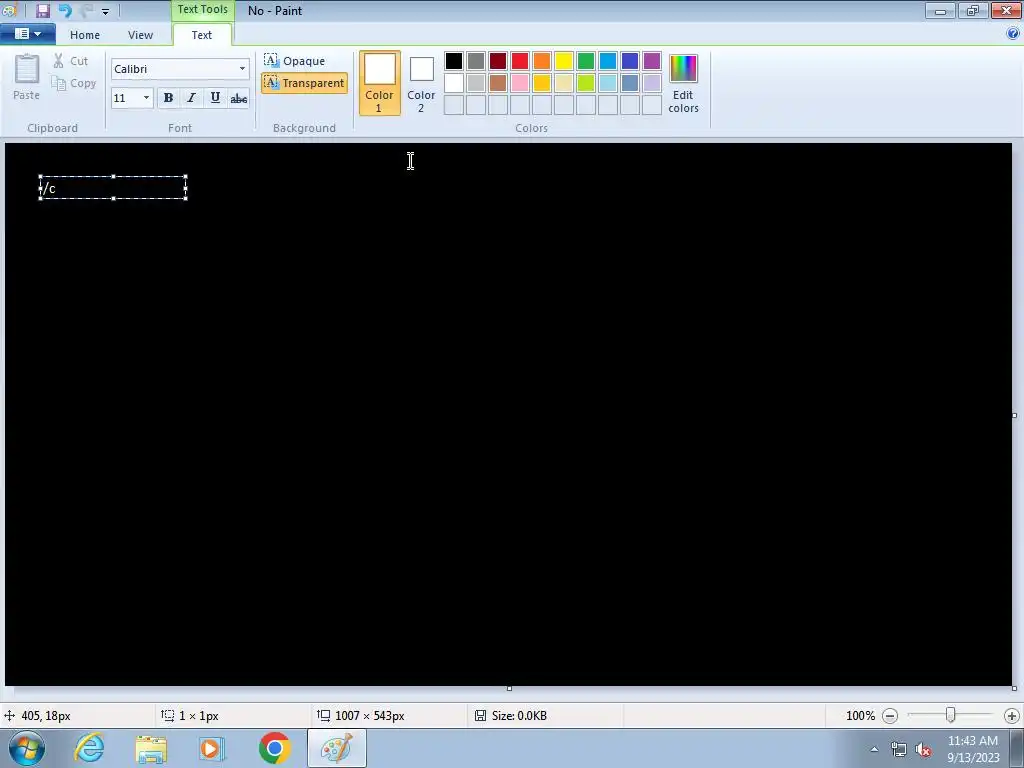Cut the selected text

(71, 61)
